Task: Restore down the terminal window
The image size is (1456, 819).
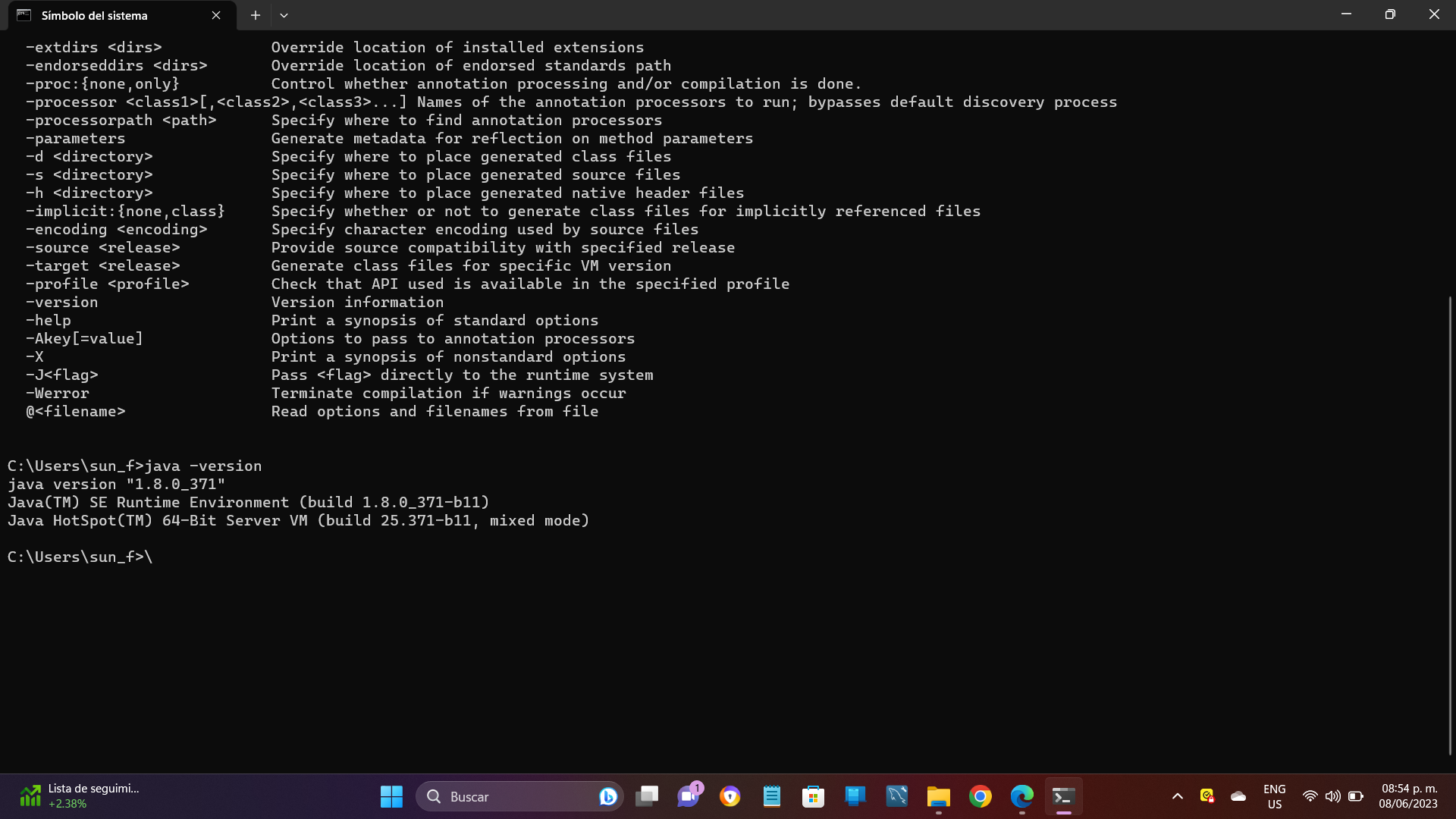Action: (x=1390, y=14)
